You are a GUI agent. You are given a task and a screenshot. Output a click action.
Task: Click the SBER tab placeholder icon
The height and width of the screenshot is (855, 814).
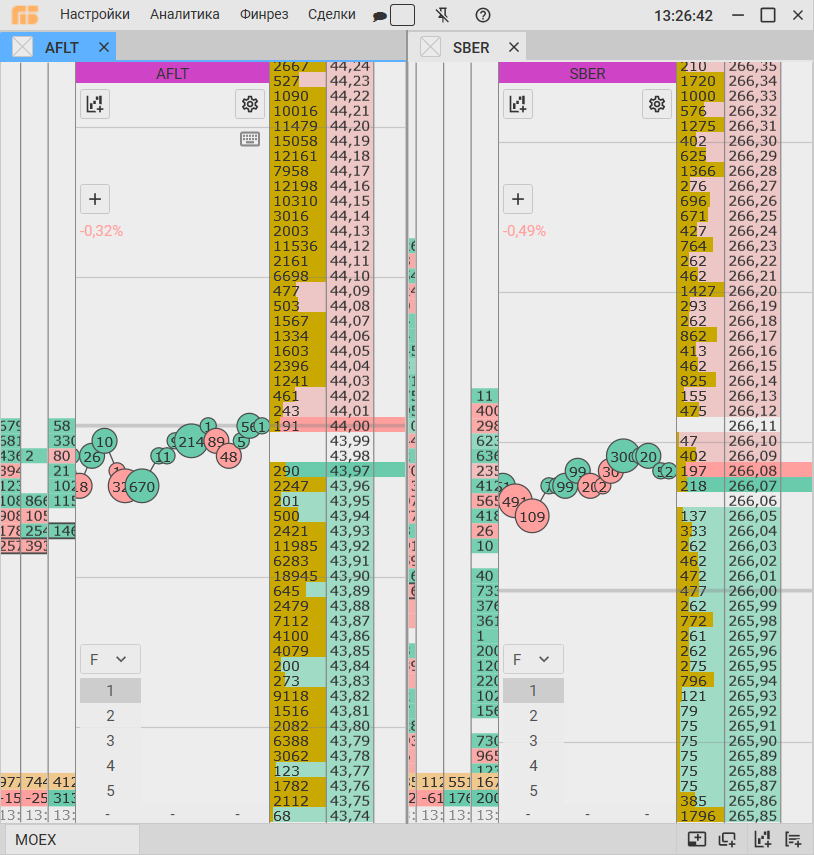coord(430,47)
